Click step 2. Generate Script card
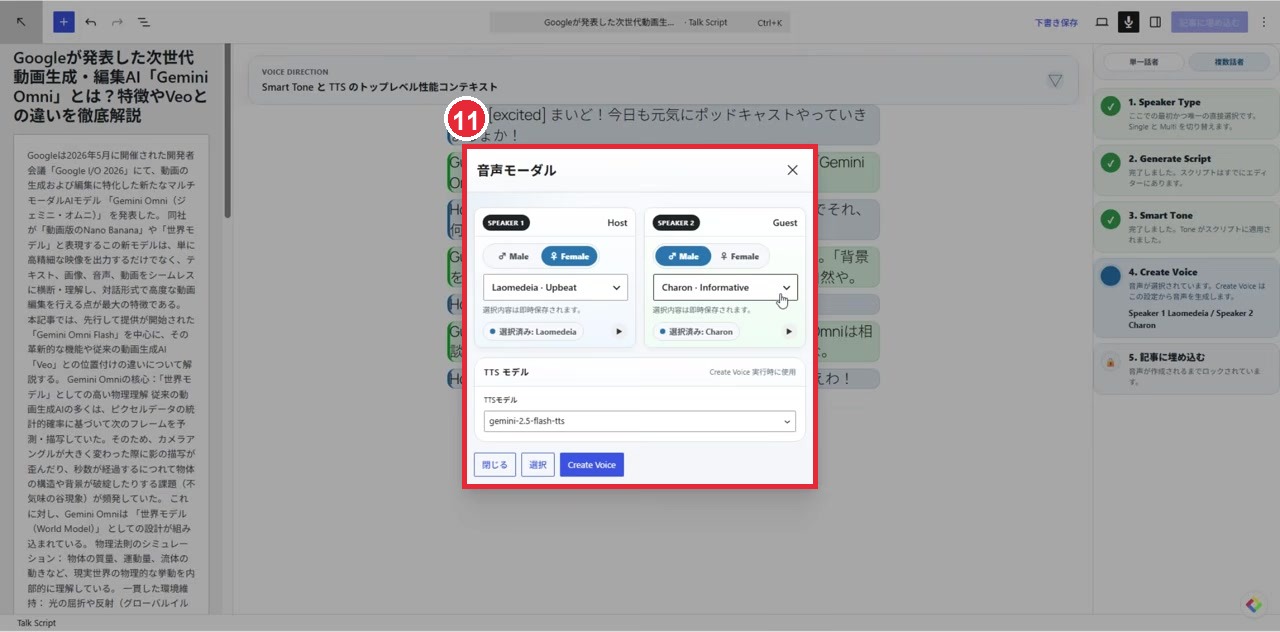This screenshot has width=1280, height=632. tap(1186, 170)
